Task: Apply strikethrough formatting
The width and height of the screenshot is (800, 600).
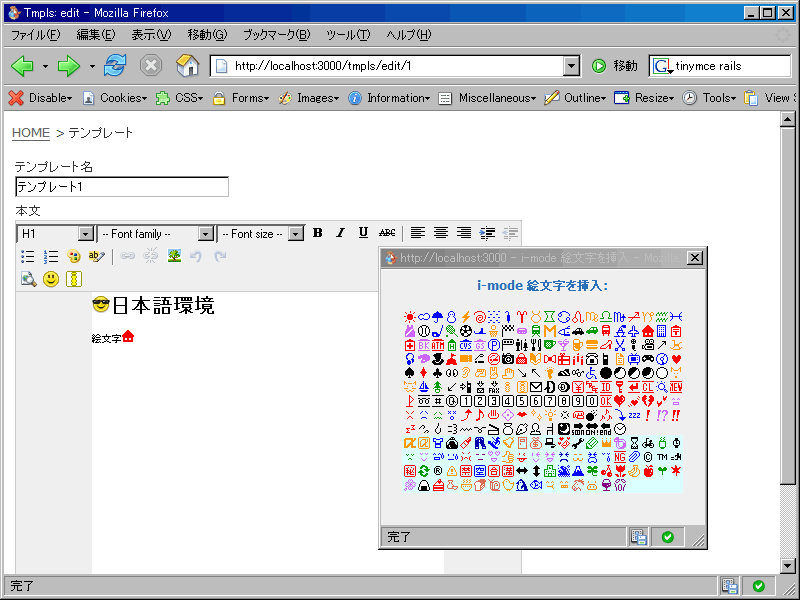Action: pos(387,233)
